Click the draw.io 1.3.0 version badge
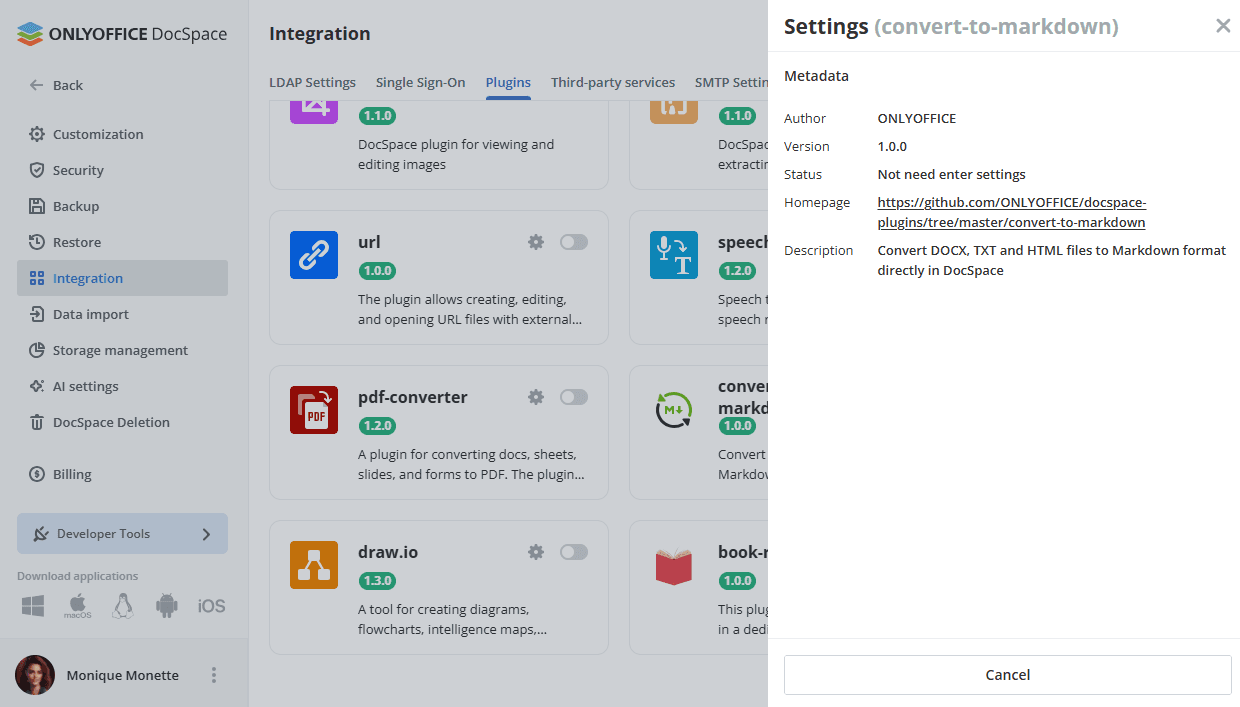 377,580
